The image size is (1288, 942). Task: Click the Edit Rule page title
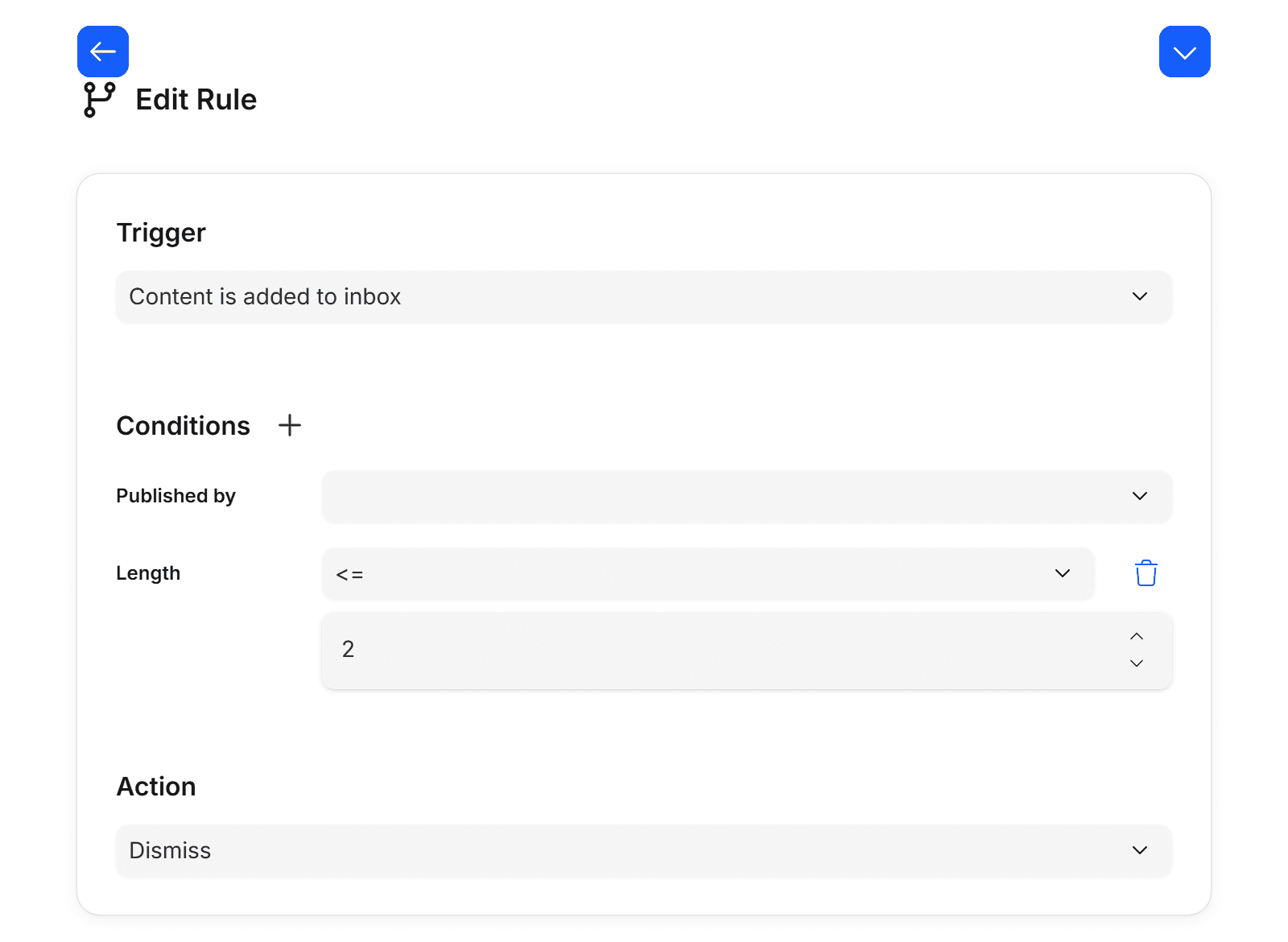point(196,100)
